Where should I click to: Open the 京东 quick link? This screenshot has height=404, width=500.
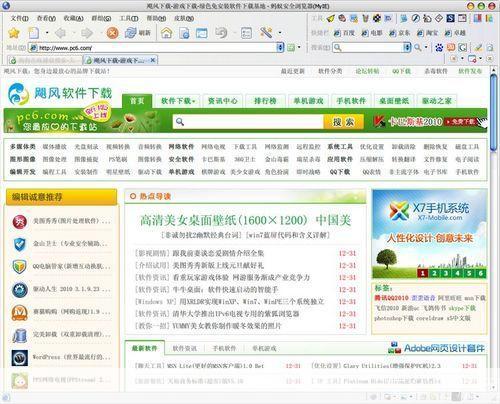pyautogui.click(x=400, y=33)
